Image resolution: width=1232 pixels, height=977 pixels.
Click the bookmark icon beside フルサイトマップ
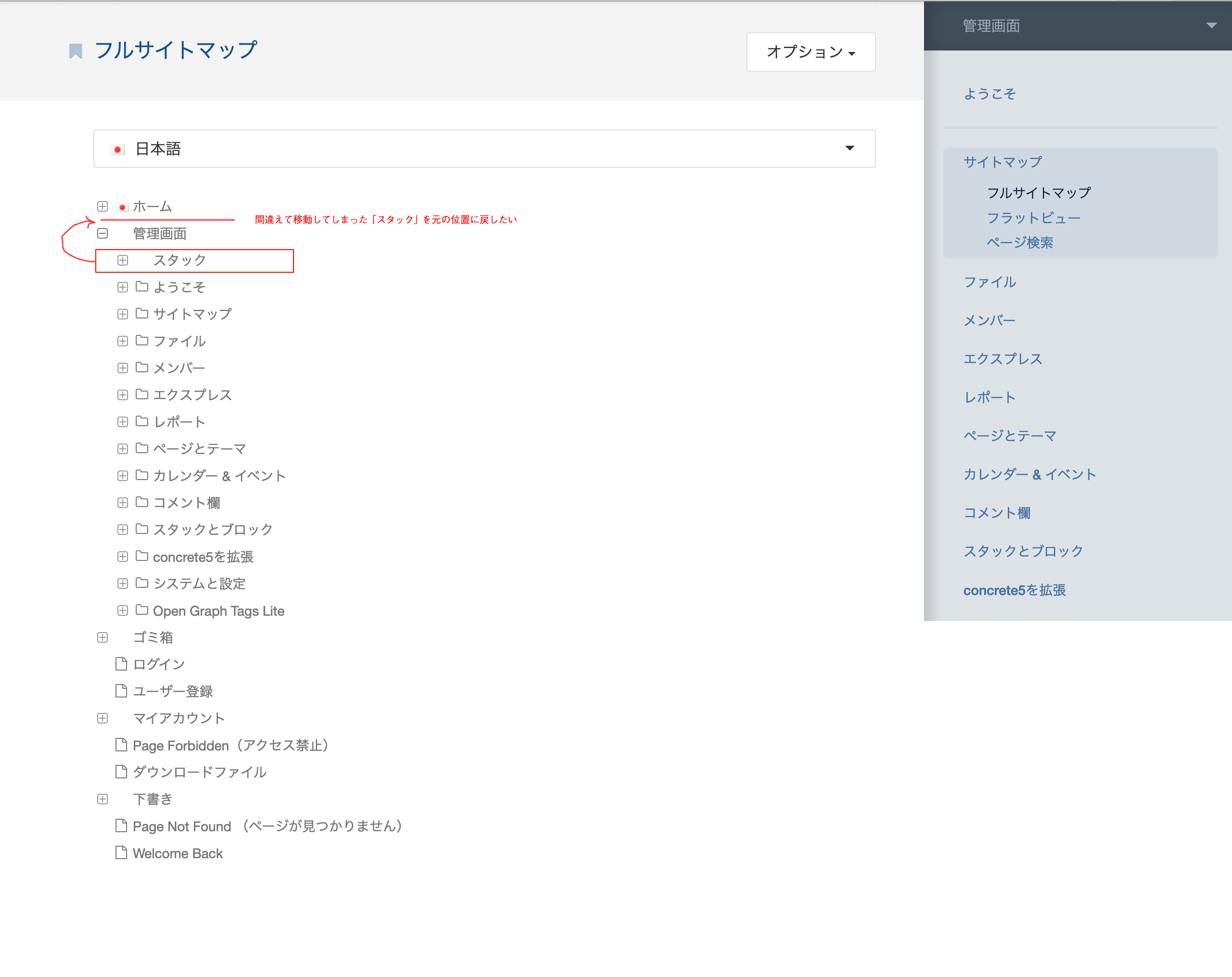(x=76, y=51)
